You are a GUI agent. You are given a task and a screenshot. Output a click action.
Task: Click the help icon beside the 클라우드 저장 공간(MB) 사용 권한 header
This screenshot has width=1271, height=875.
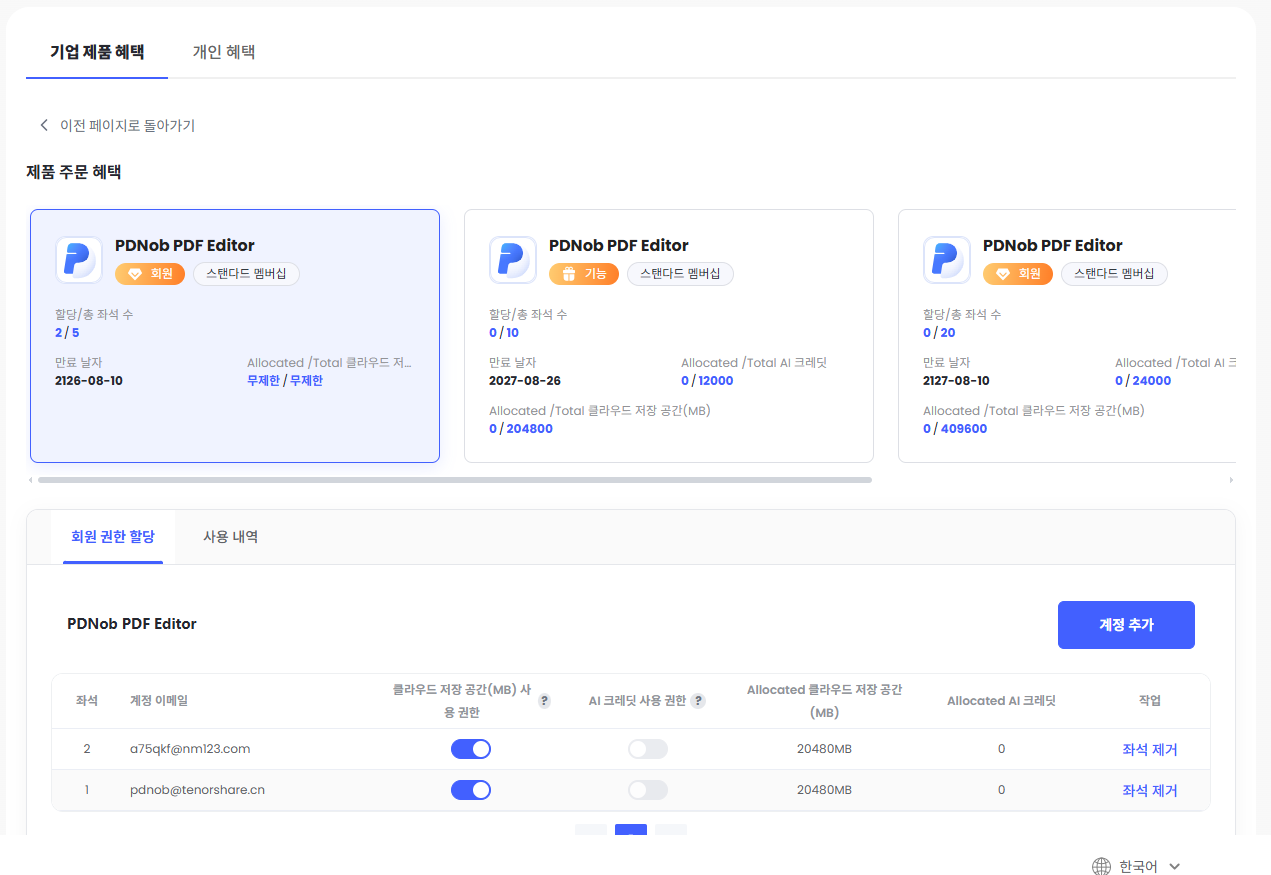coord(544,701)
